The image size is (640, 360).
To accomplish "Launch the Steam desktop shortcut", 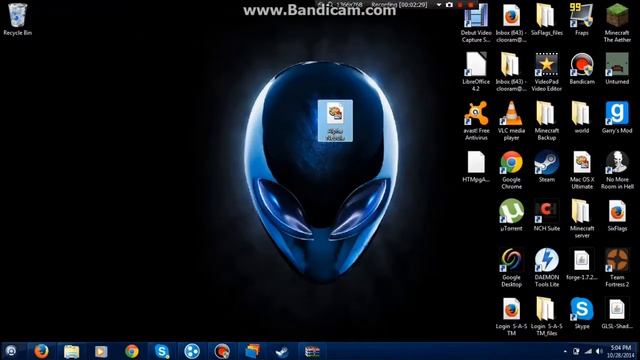I will click(547, 166).
